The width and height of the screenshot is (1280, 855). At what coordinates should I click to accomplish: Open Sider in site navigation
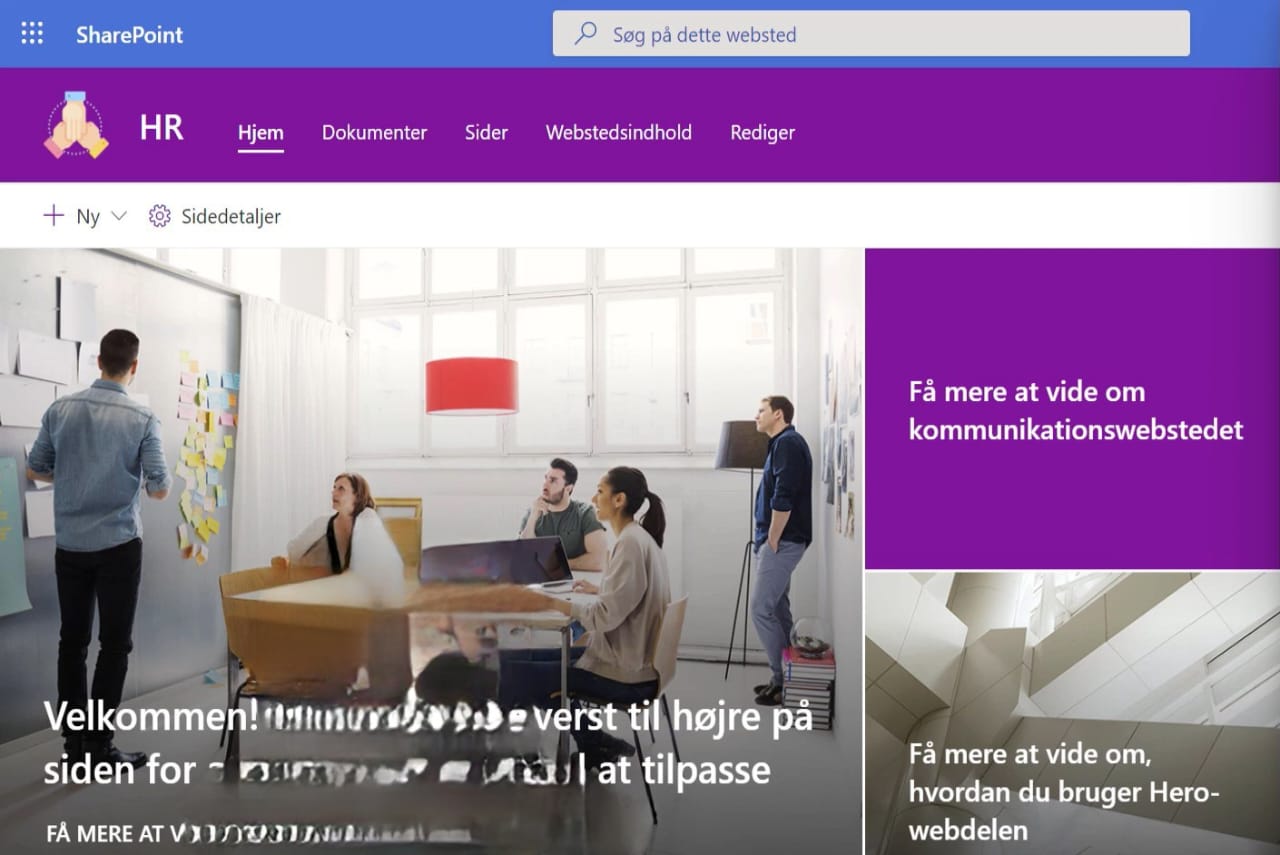[486, 132]
